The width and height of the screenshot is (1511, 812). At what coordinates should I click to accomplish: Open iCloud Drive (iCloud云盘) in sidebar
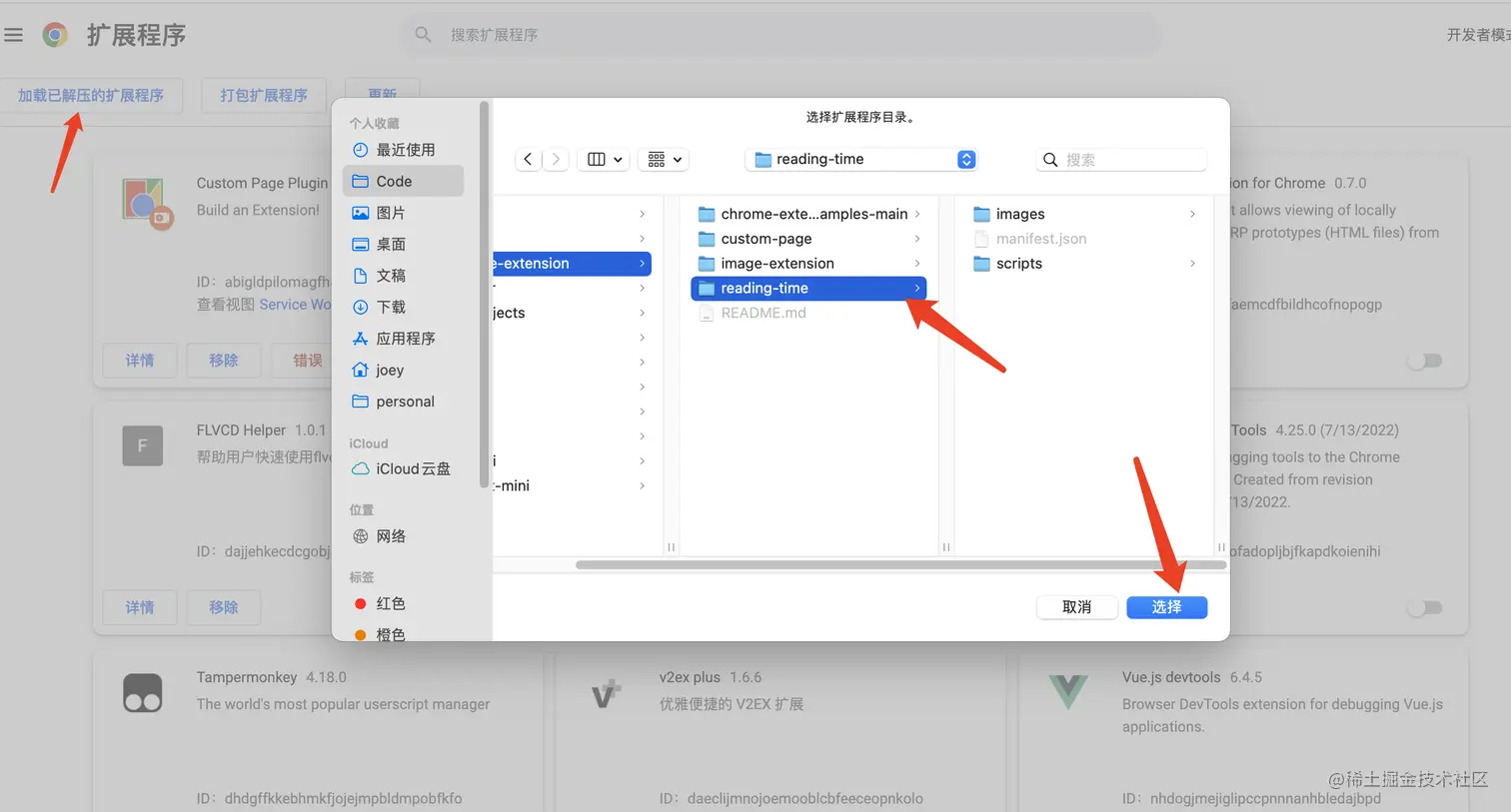click(403, 468)
